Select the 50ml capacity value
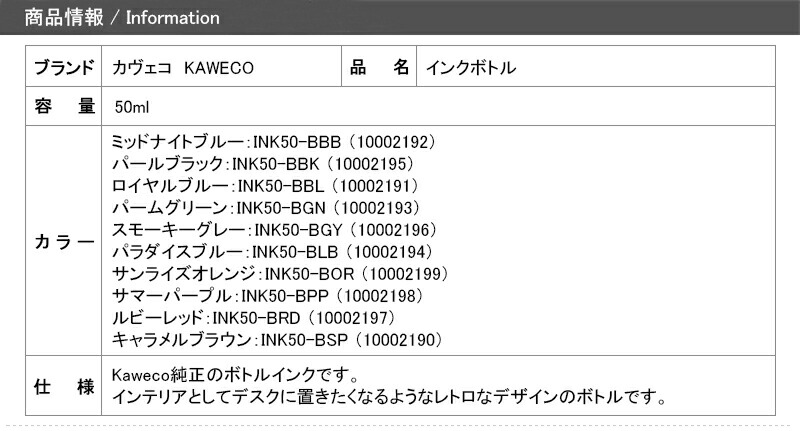This screenshot has height=431, width=800. click(132, 107)
